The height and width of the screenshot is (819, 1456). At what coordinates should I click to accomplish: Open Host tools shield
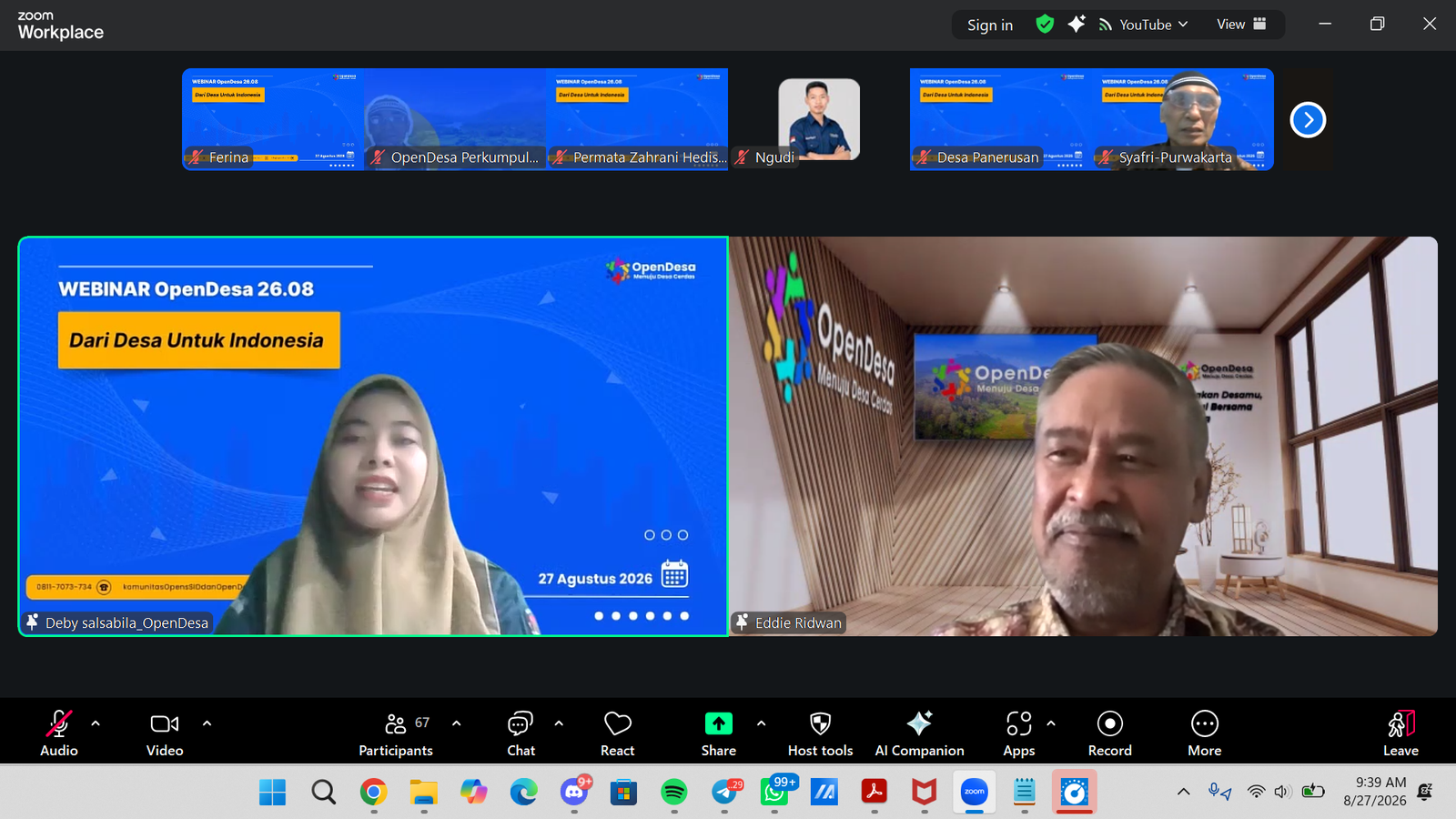820,733
